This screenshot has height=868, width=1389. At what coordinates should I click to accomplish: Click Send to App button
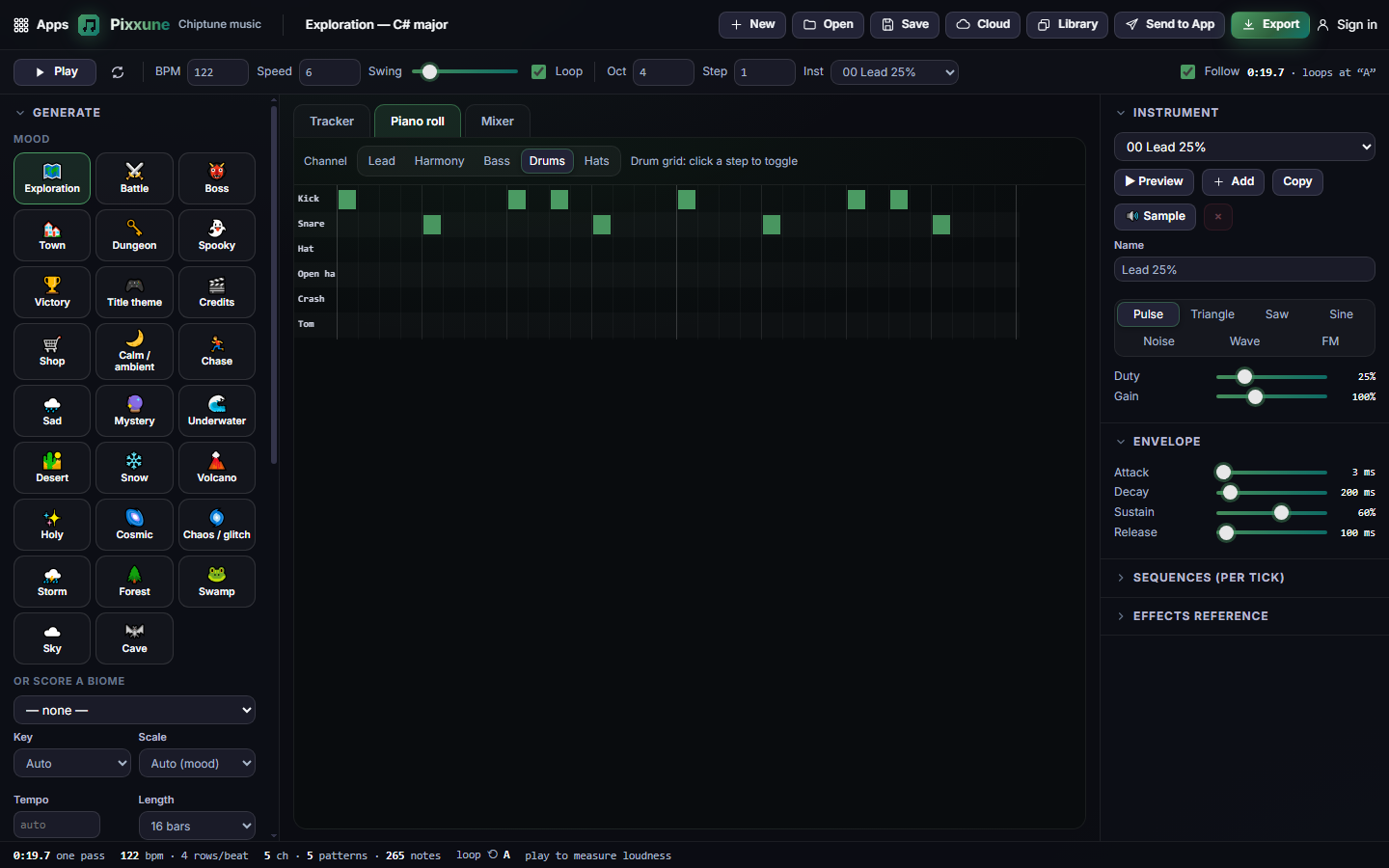coord(1170,25)
